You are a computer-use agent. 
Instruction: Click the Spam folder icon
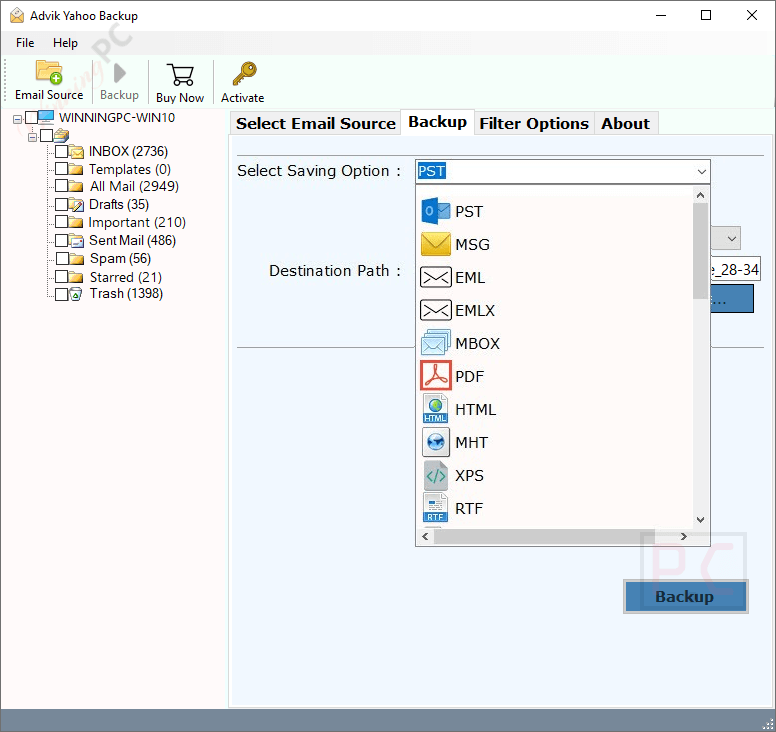[76, 259]
